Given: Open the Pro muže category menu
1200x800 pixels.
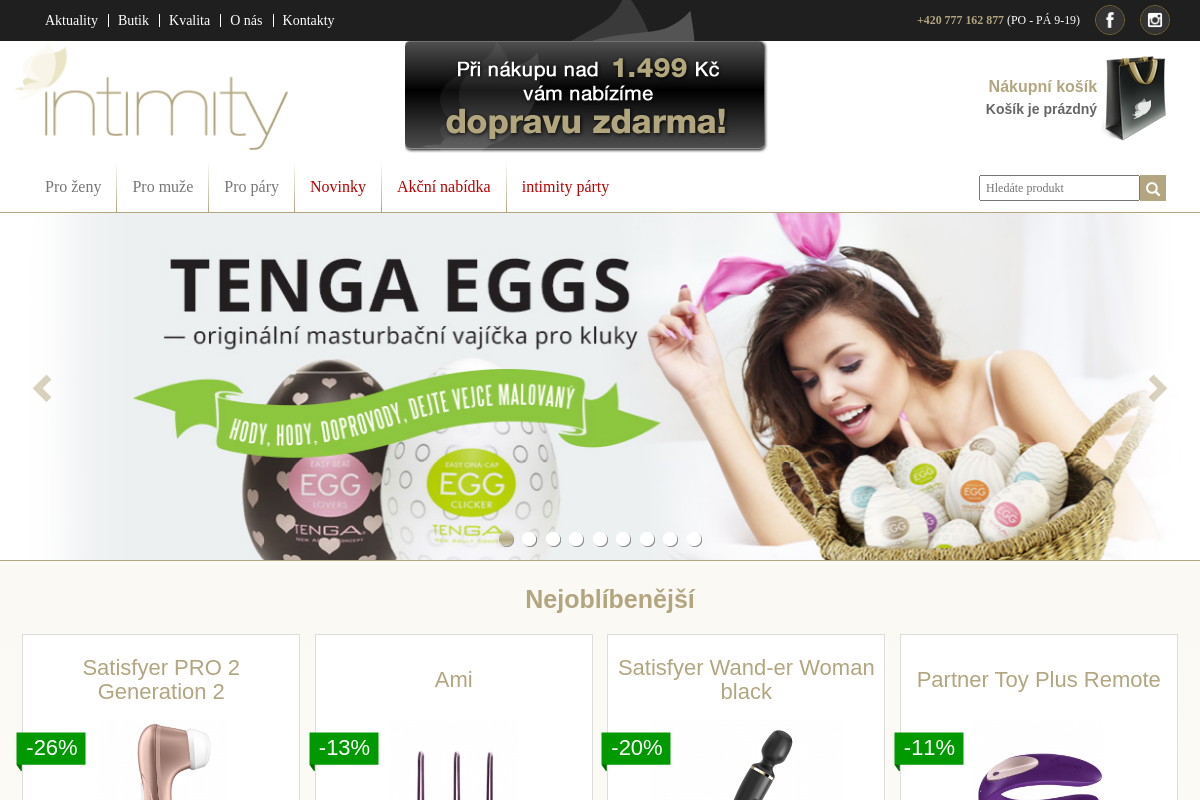Looking at the screenshot, I should click(163, 187).
